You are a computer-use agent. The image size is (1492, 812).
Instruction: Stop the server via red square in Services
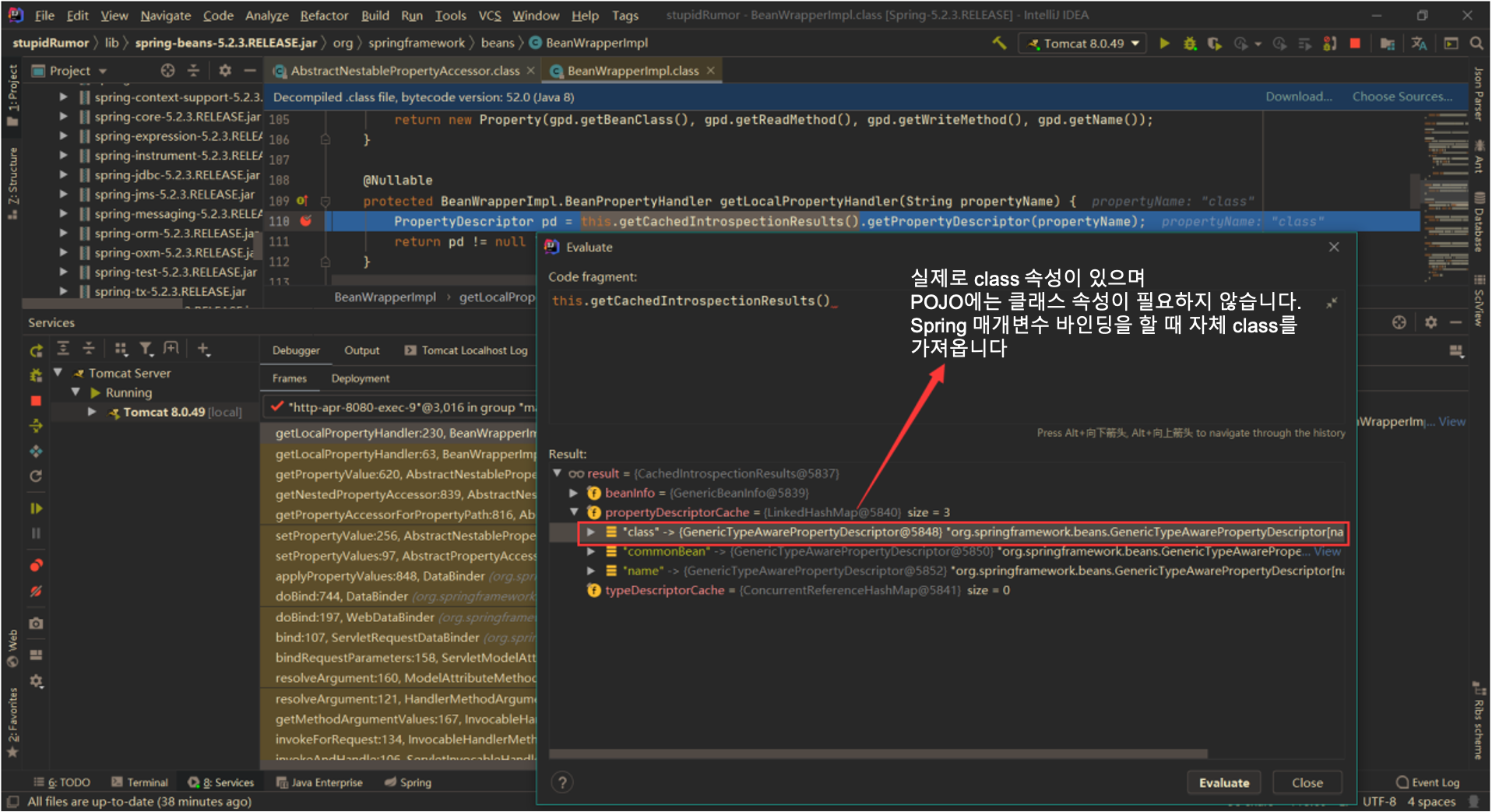coord(36,401)
